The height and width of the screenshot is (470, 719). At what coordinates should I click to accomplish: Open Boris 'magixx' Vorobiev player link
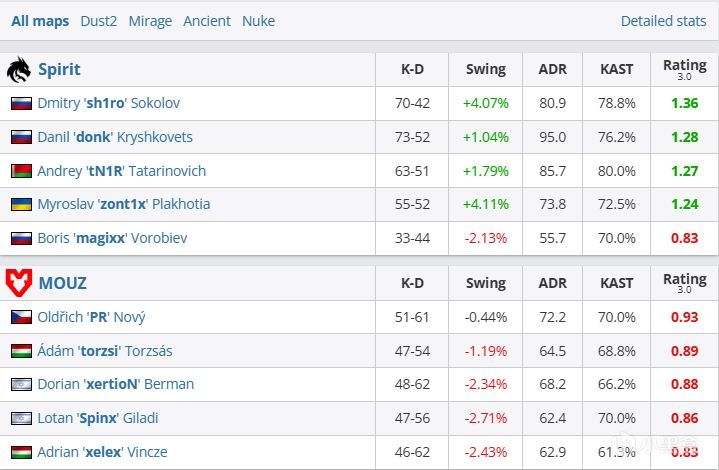coord(112,238)
